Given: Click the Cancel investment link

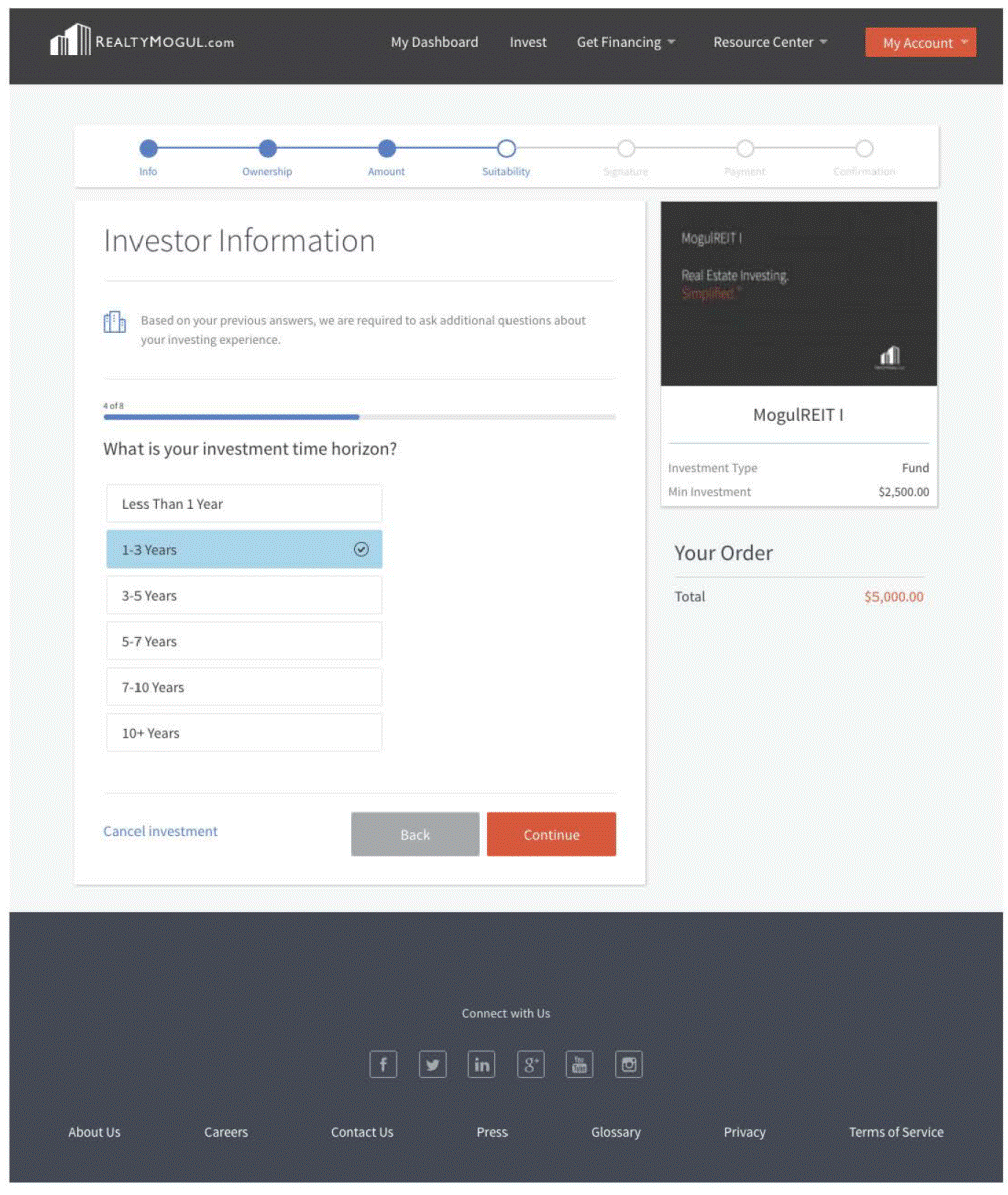Looking at the screenshot, I should pos(160,831).
